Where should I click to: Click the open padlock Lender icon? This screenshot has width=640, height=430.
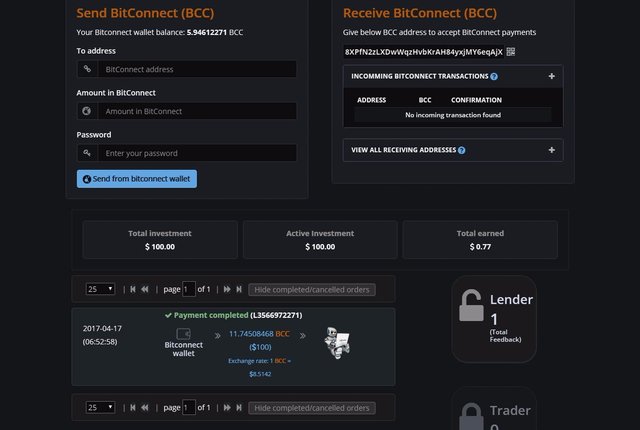[x=471, y=305]
